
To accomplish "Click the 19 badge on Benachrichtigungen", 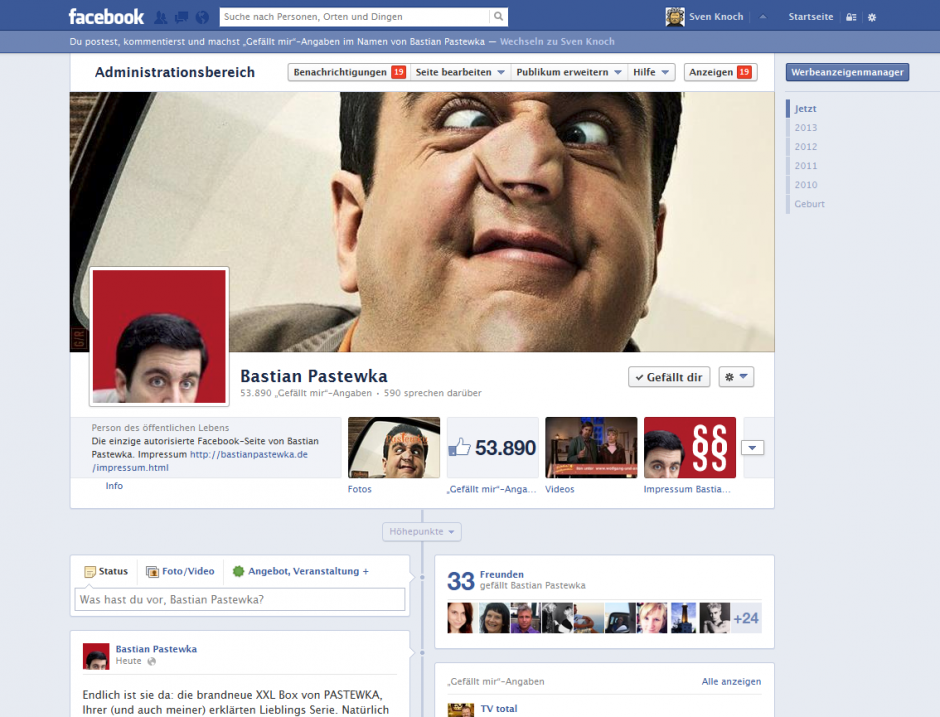I will coord(398,72).
